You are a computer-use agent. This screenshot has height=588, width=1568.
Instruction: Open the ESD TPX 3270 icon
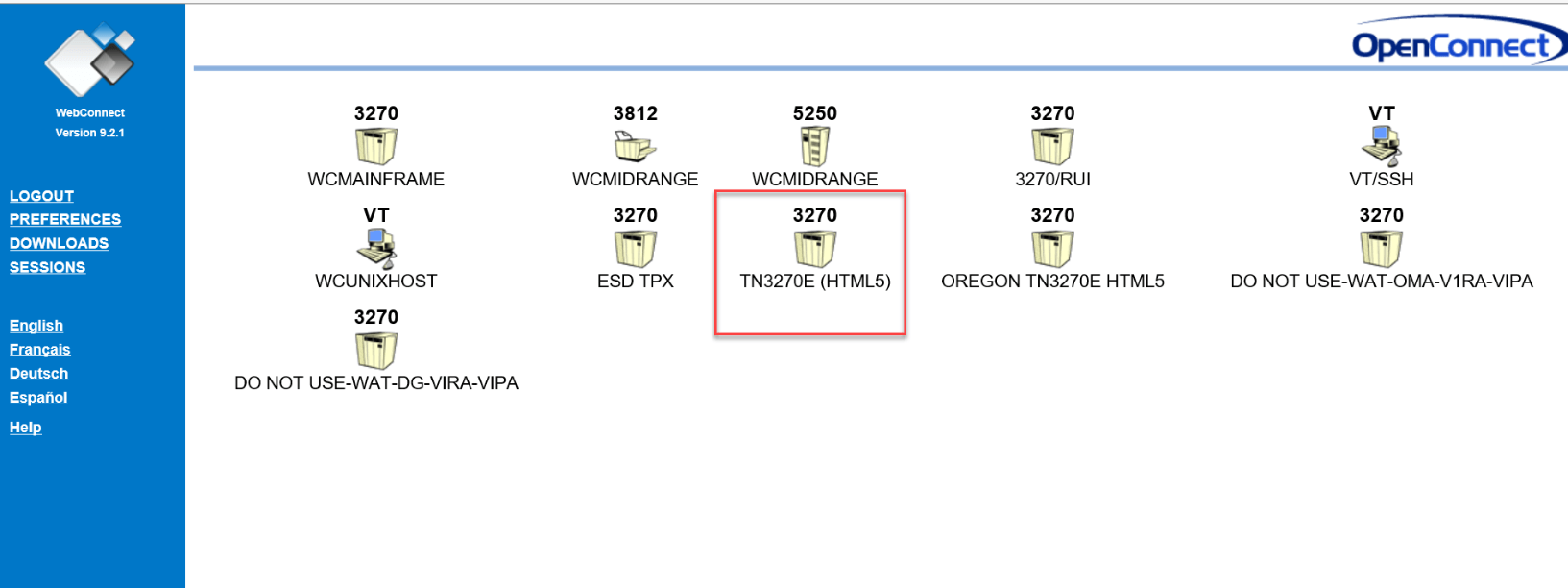pyautogui.click(x=636, y=249)
